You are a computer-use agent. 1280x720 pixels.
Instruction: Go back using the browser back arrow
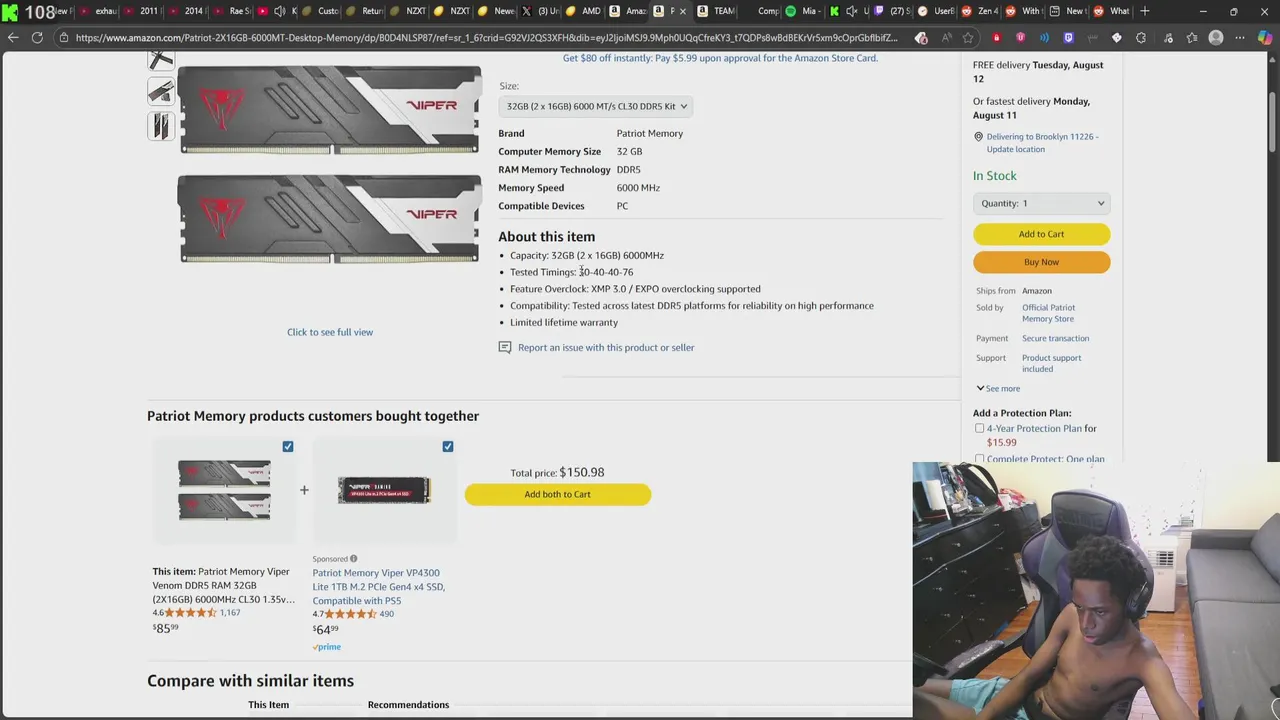coord(12,38)
